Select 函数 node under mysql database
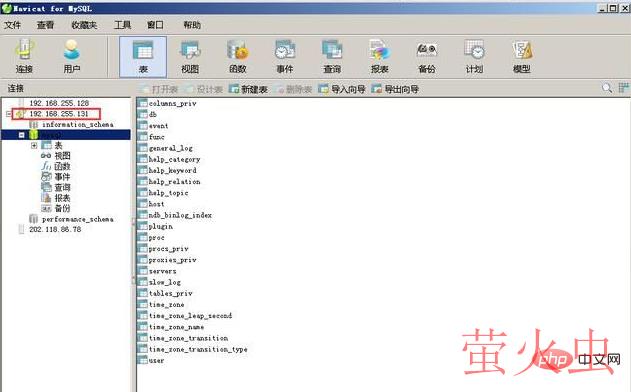This screenshot has height=392, width=631. 62,166
